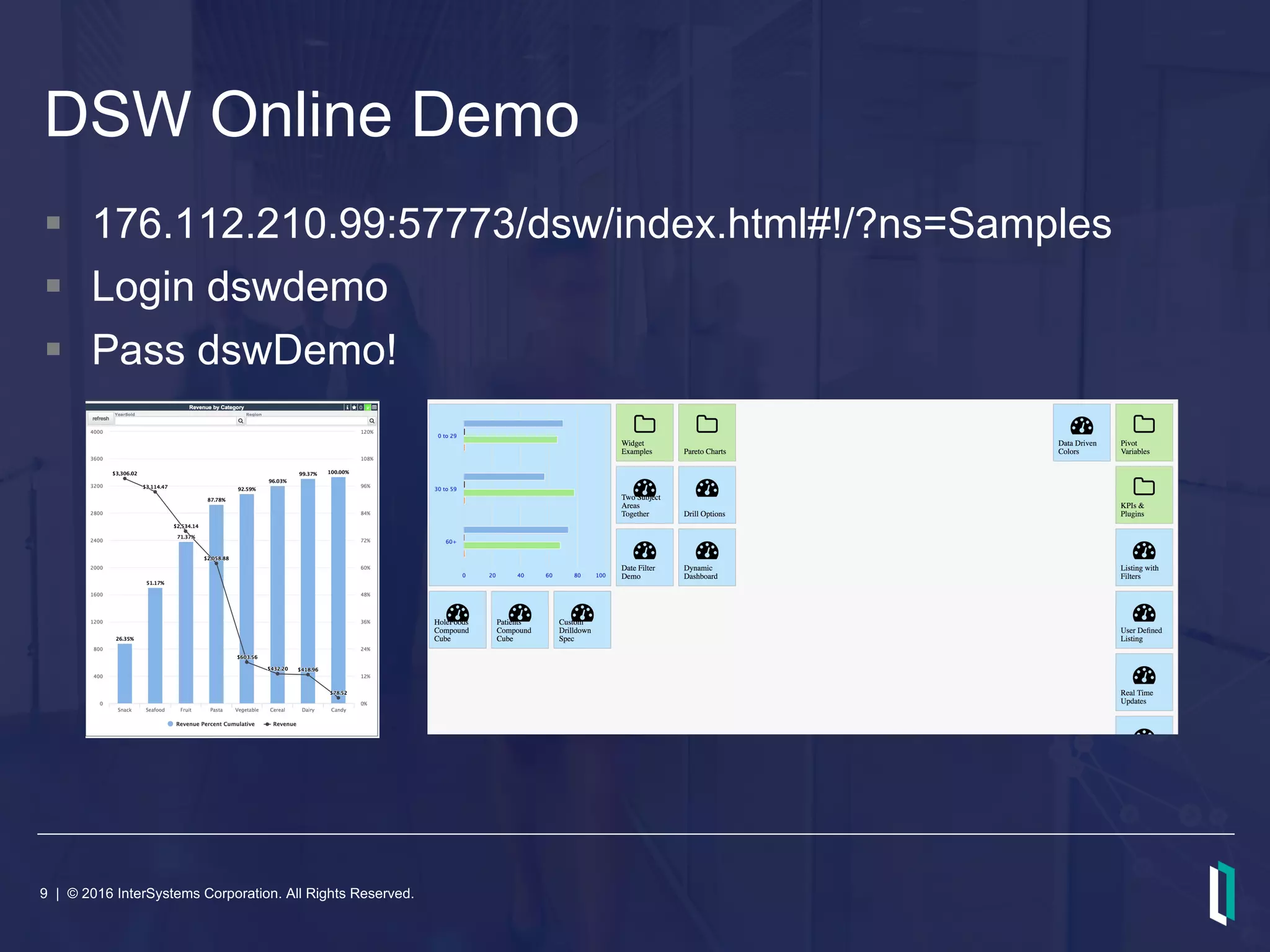
Task: Click the green check icon in chart header
Action: (368, 407)
